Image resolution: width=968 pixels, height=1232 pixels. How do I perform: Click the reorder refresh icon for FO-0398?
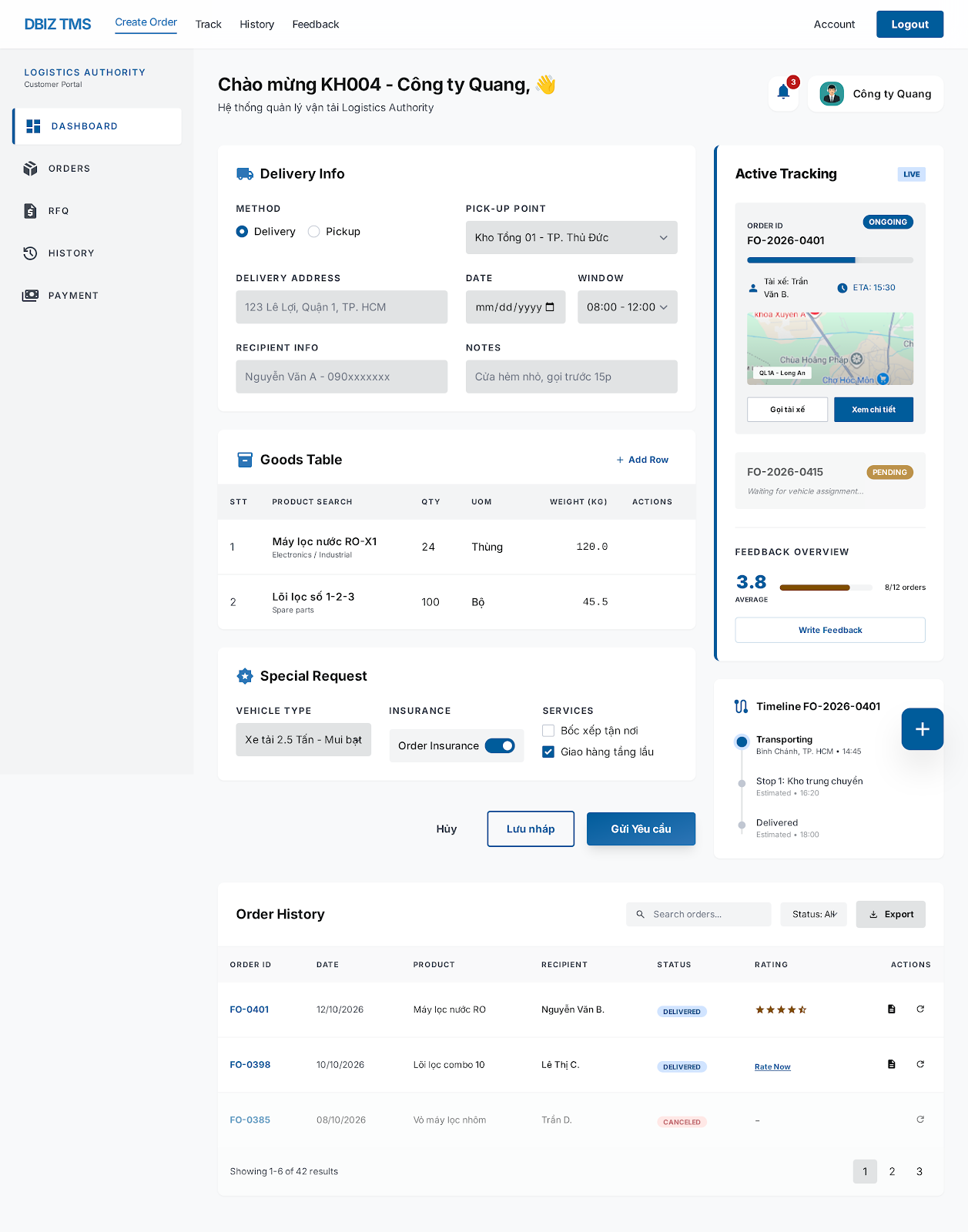pos(920,1064)
